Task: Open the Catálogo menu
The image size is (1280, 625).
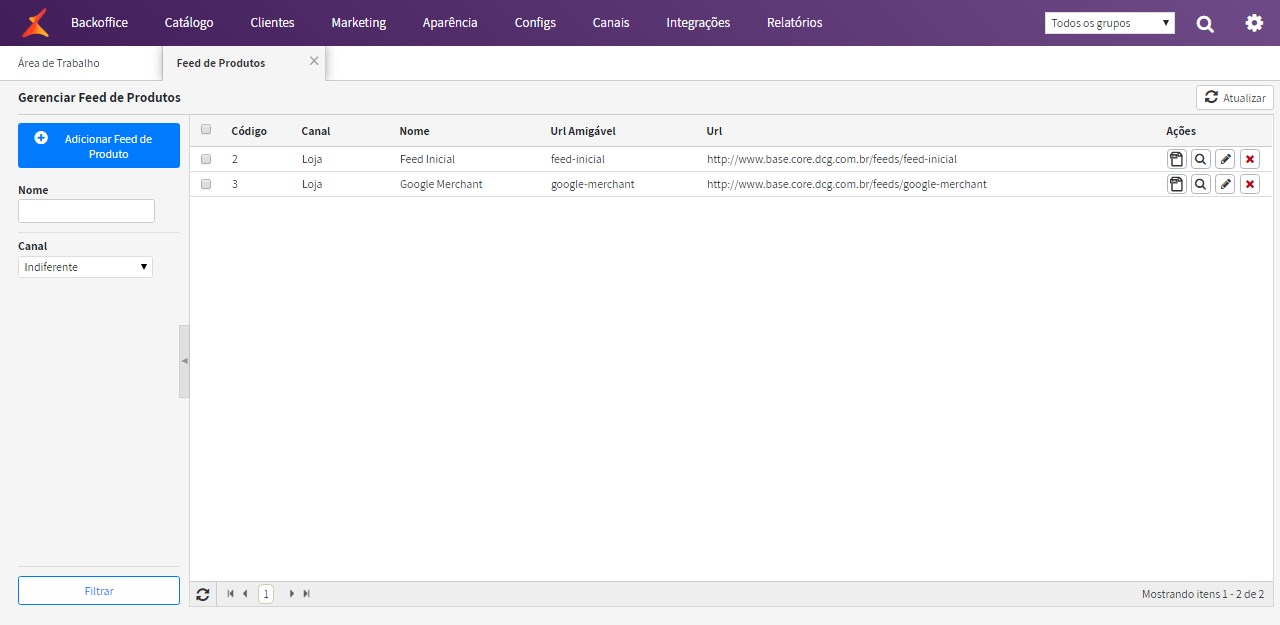Action: (x=189, y=23)
